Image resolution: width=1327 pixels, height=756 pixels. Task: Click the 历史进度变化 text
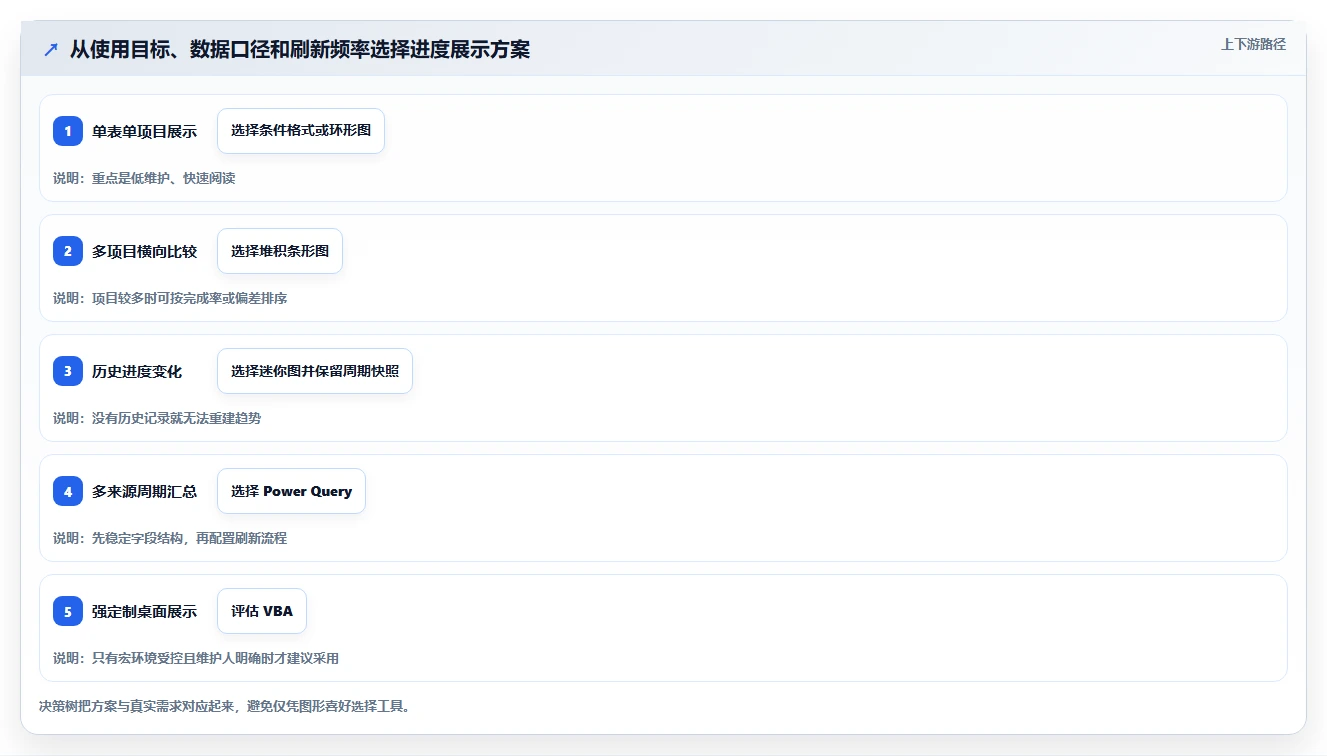[x=137, y=371]
